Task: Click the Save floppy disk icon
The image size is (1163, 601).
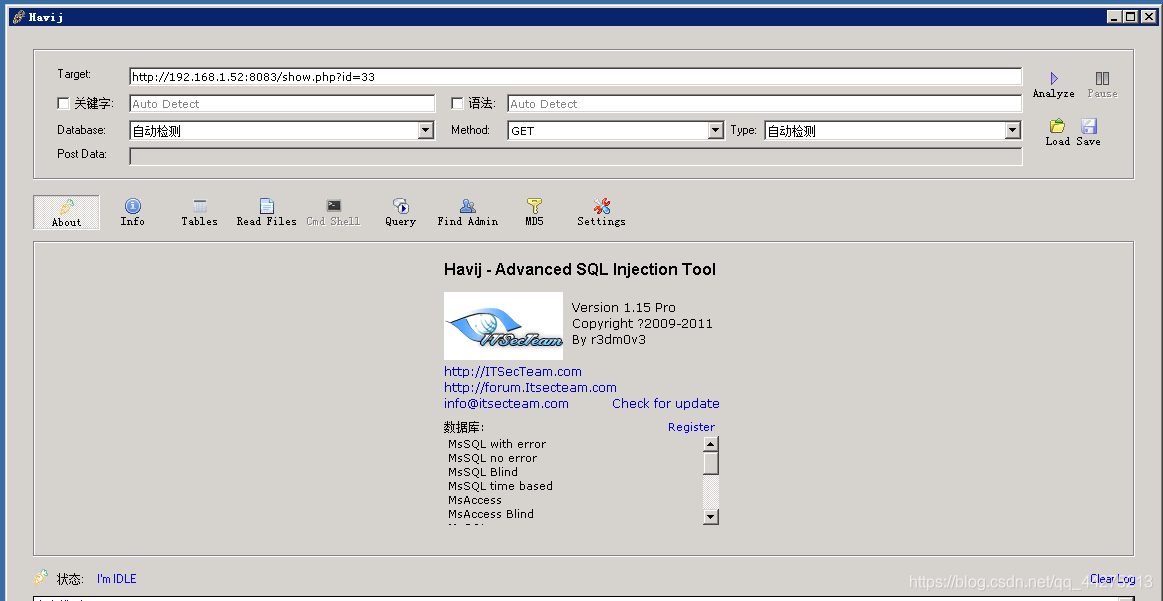Action: tap(1088, 126)
